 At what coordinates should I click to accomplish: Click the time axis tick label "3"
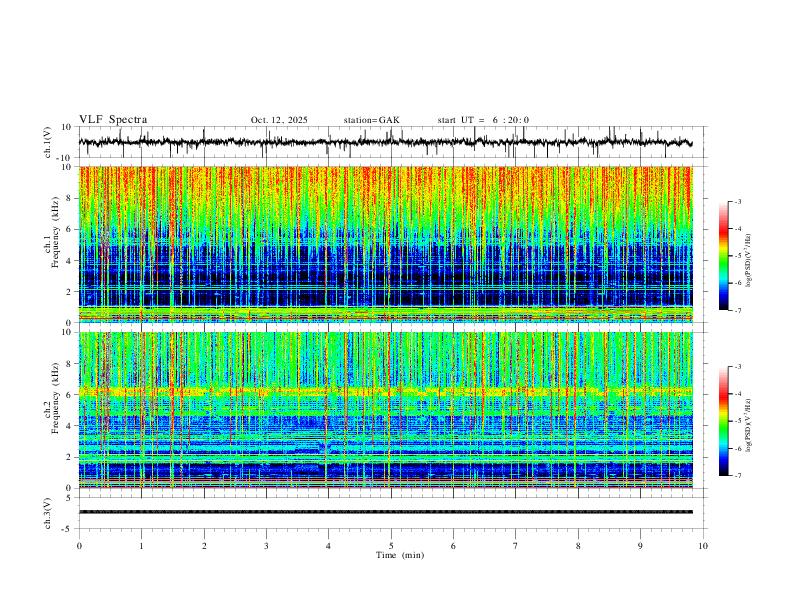point(266,546)
